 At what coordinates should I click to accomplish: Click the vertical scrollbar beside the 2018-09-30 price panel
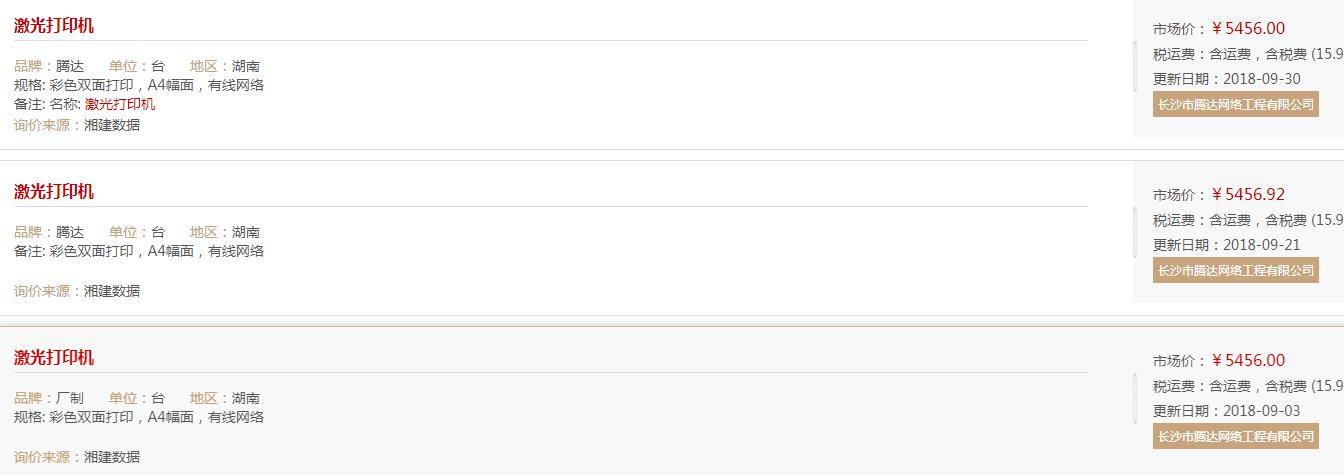click(x=1135, y=66)
